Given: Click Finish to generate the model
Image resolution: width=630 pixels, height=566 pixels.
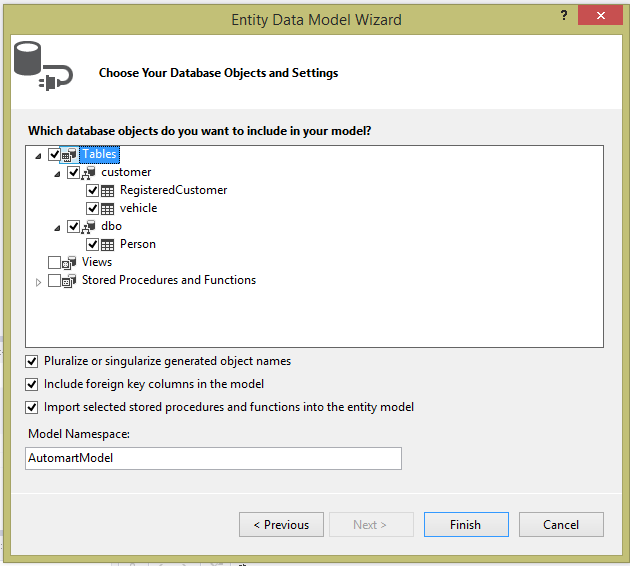Looking at the screenshot, I should [x=466, y=525].
